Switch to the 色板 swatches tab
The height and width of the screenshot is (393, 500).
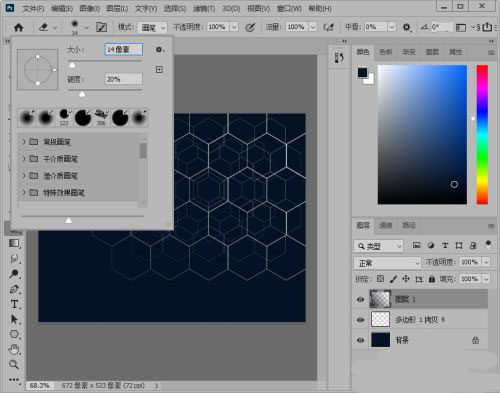coord(385,52)
